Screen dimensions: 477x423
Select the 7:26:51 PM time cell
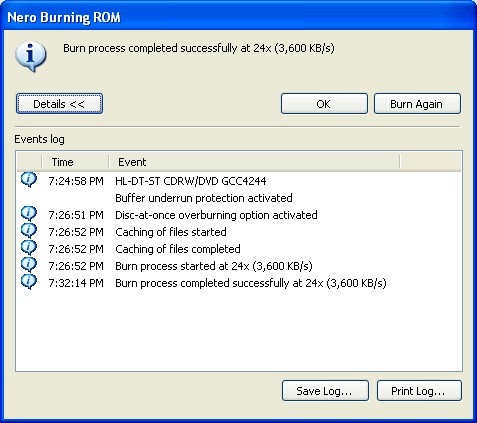pos(76,215)
